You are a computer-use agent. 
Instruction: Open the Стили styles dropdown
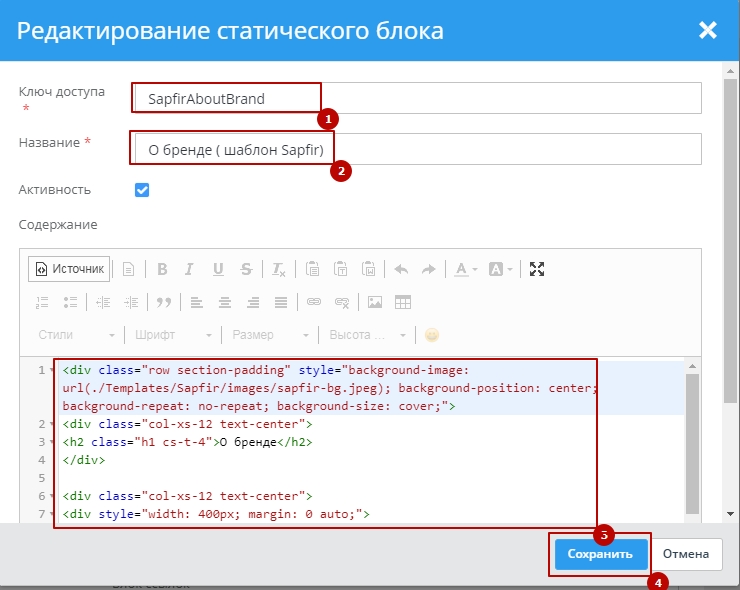[x=76, y=335]
